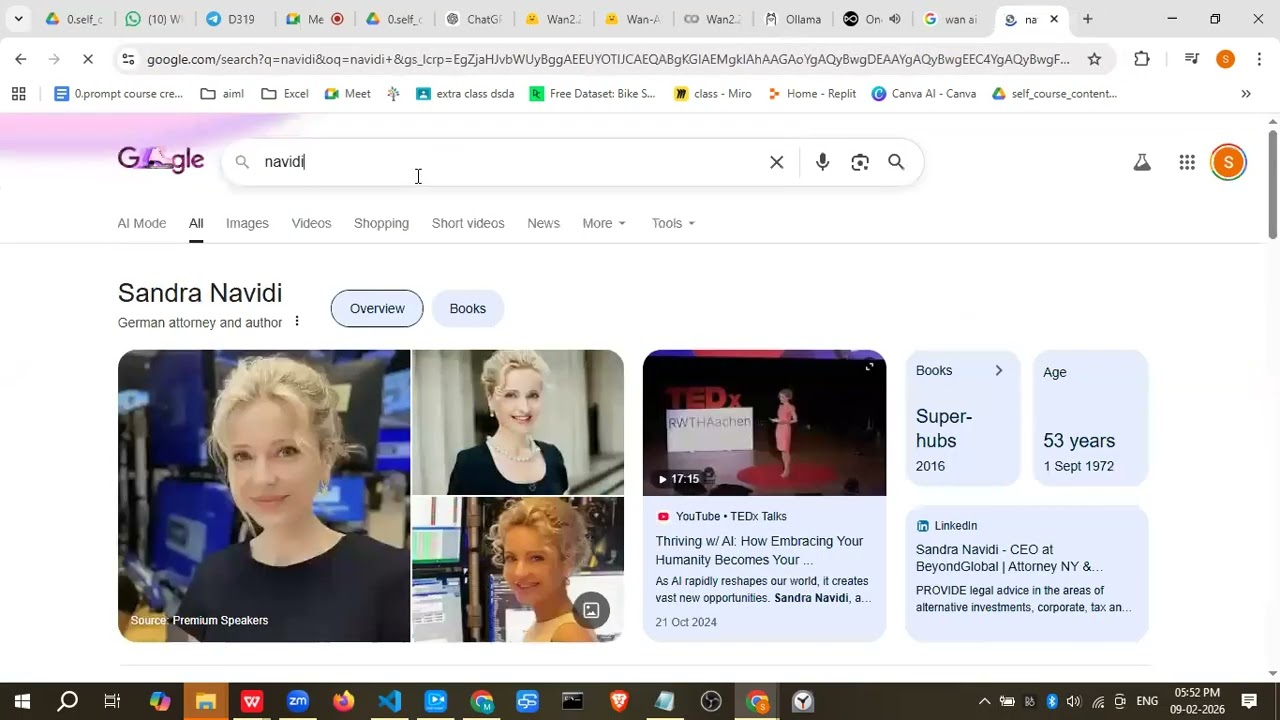Screen dimensions: 1280x720
Task: Switch to AI Mode tab
Action: click(142, 223)
